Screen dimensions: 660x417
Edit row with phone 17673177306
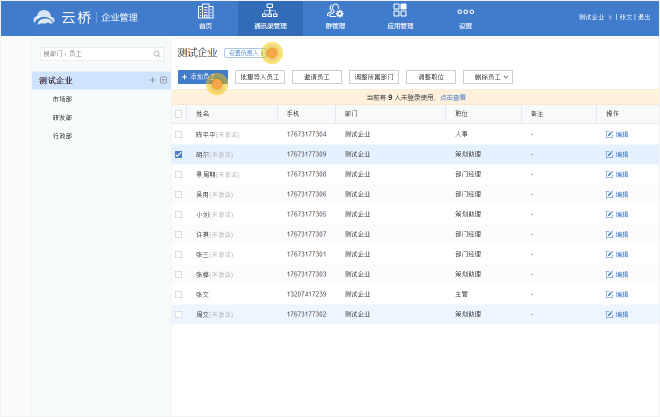pos(617,194)
